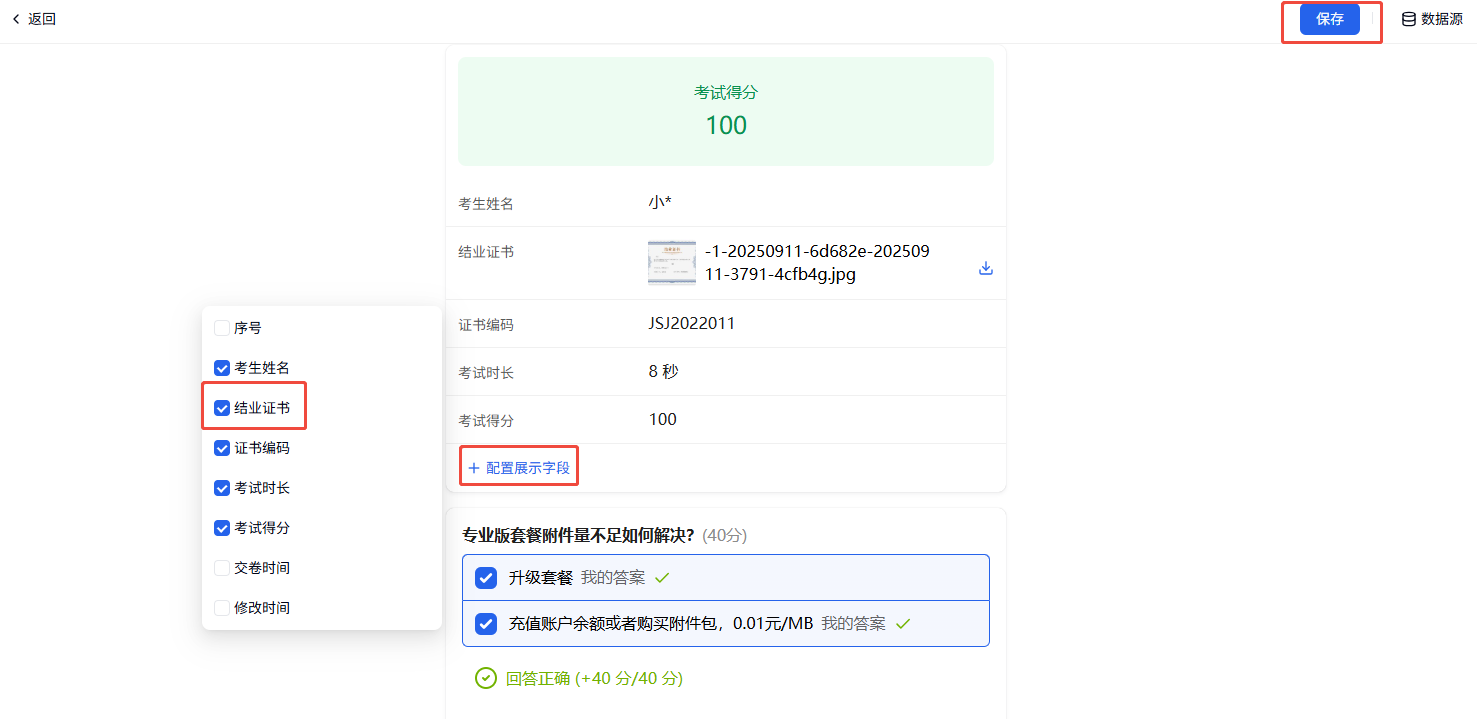This screenshot has height=719, width=1477.
Task: Open the 配置展示字段 field selector
Action: pyautogui.click(x=527, y=468)
